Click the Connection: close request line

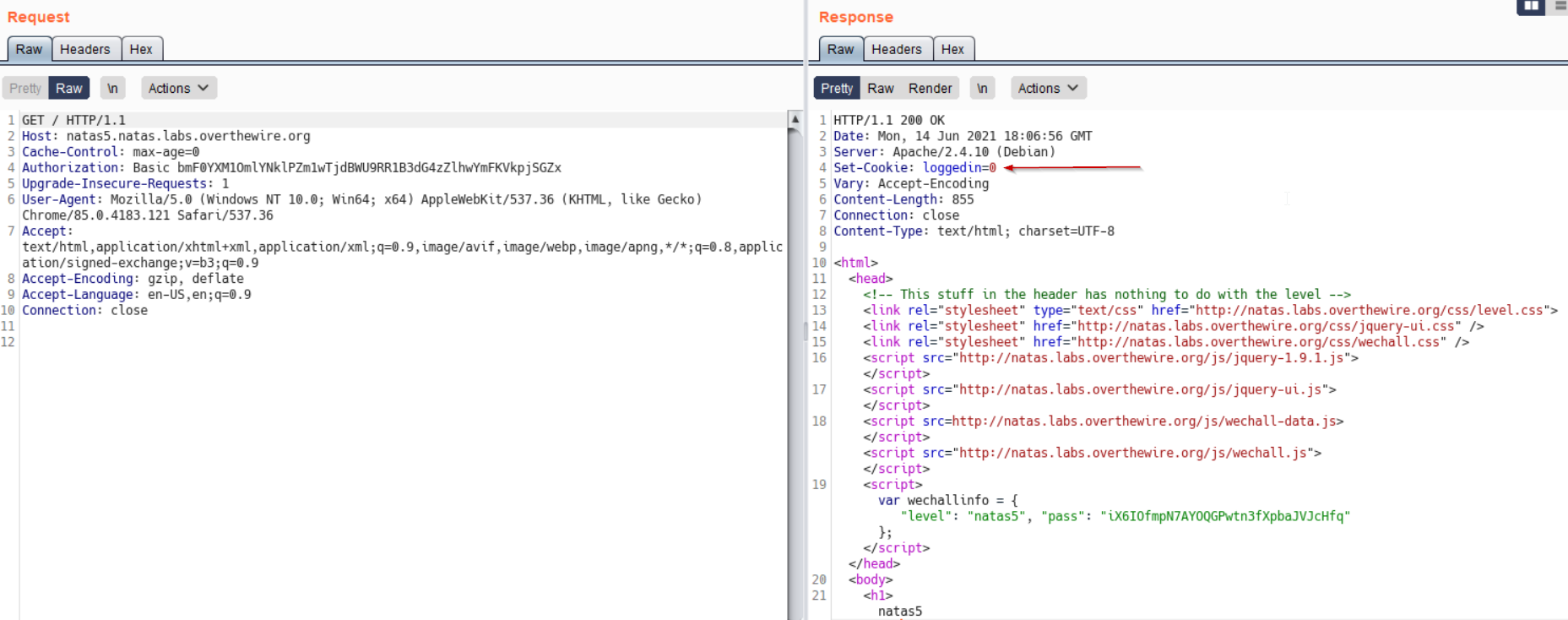pos(84,311)
